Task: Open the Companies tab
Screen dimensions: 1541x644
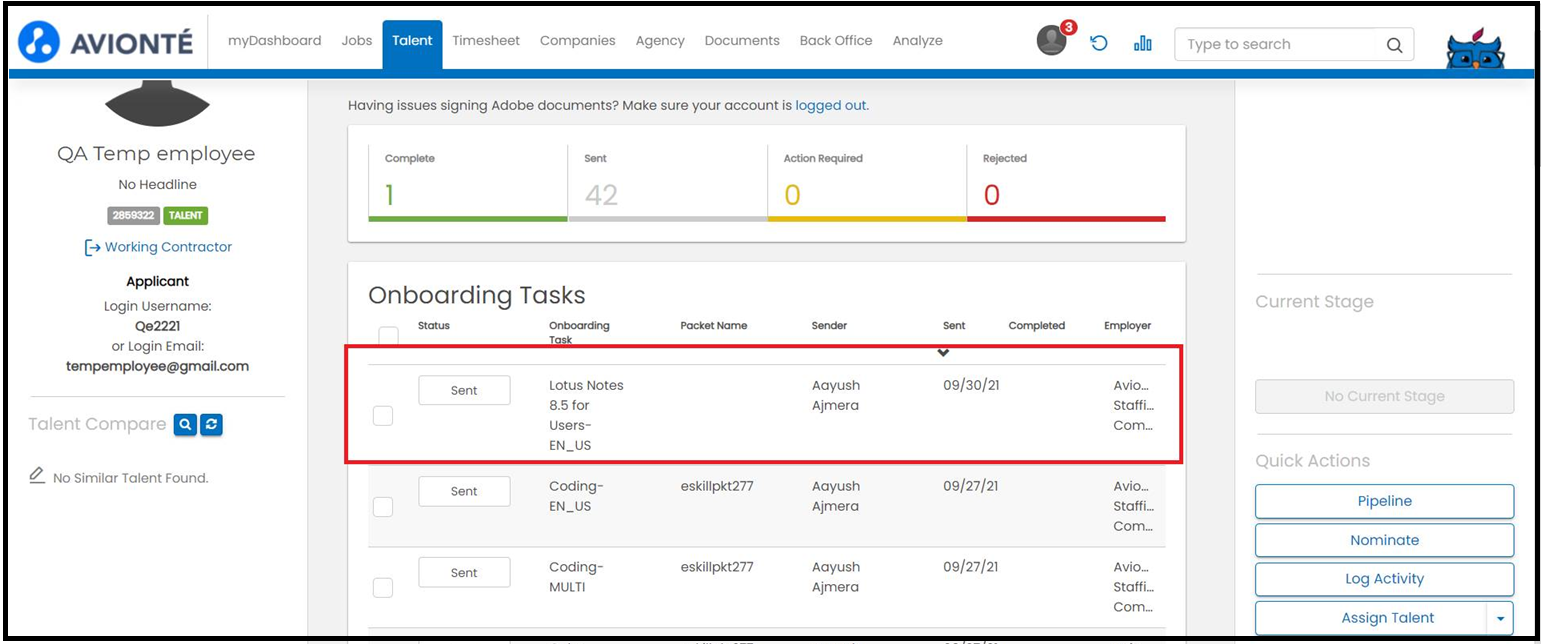Action: (578, 41)
